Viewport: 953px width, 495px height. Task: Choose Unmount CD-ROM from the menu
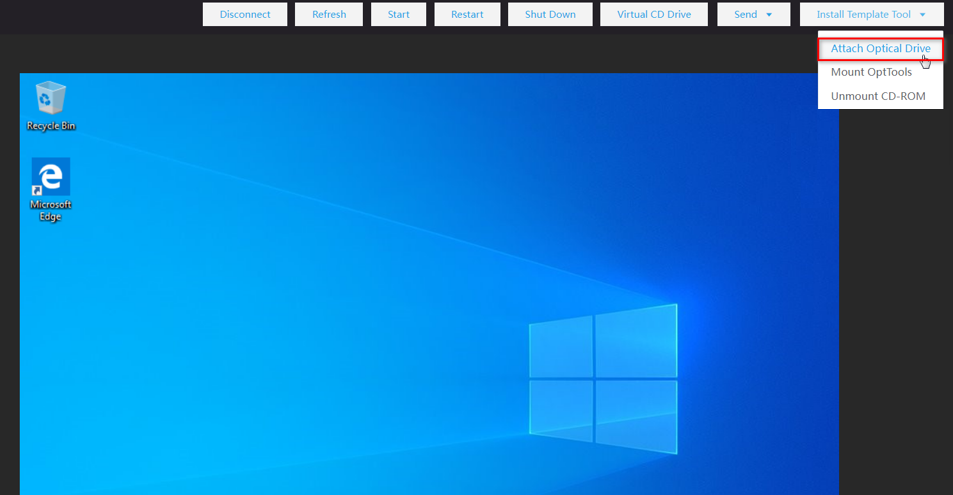pyautogui.click(x=881, y=96)
